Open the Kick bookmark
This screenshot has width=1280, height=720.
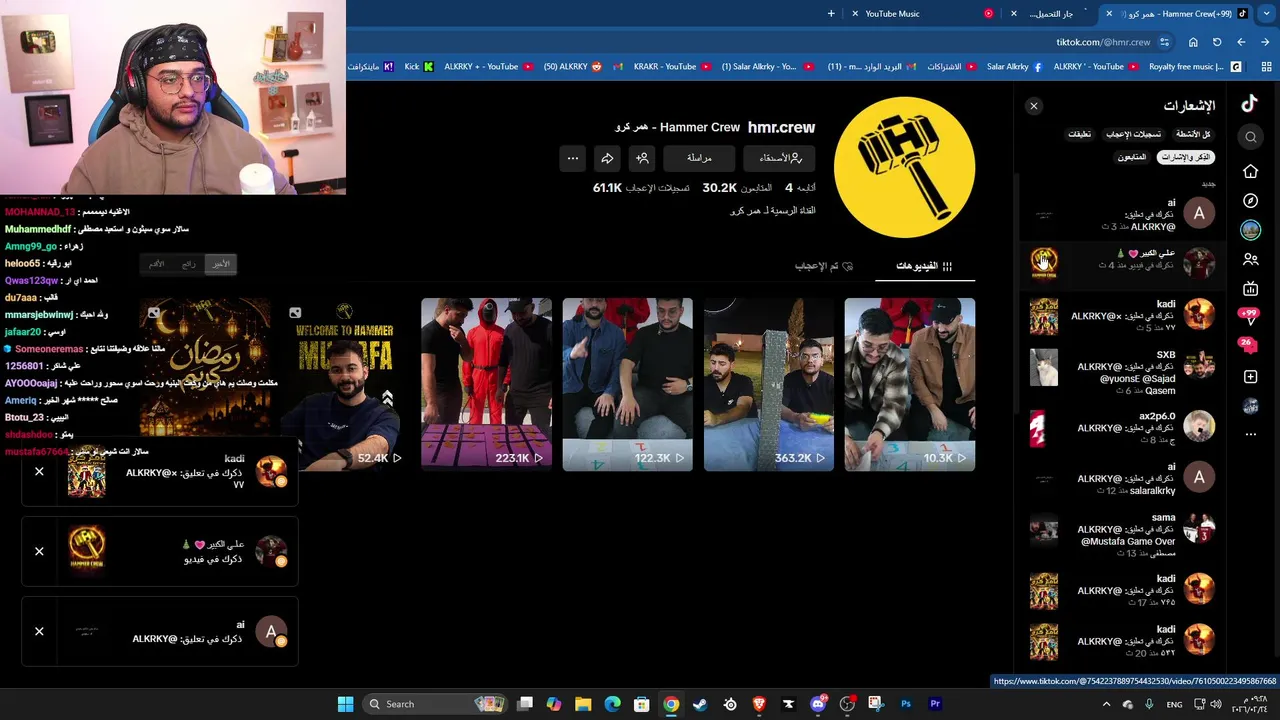(419, 67)
